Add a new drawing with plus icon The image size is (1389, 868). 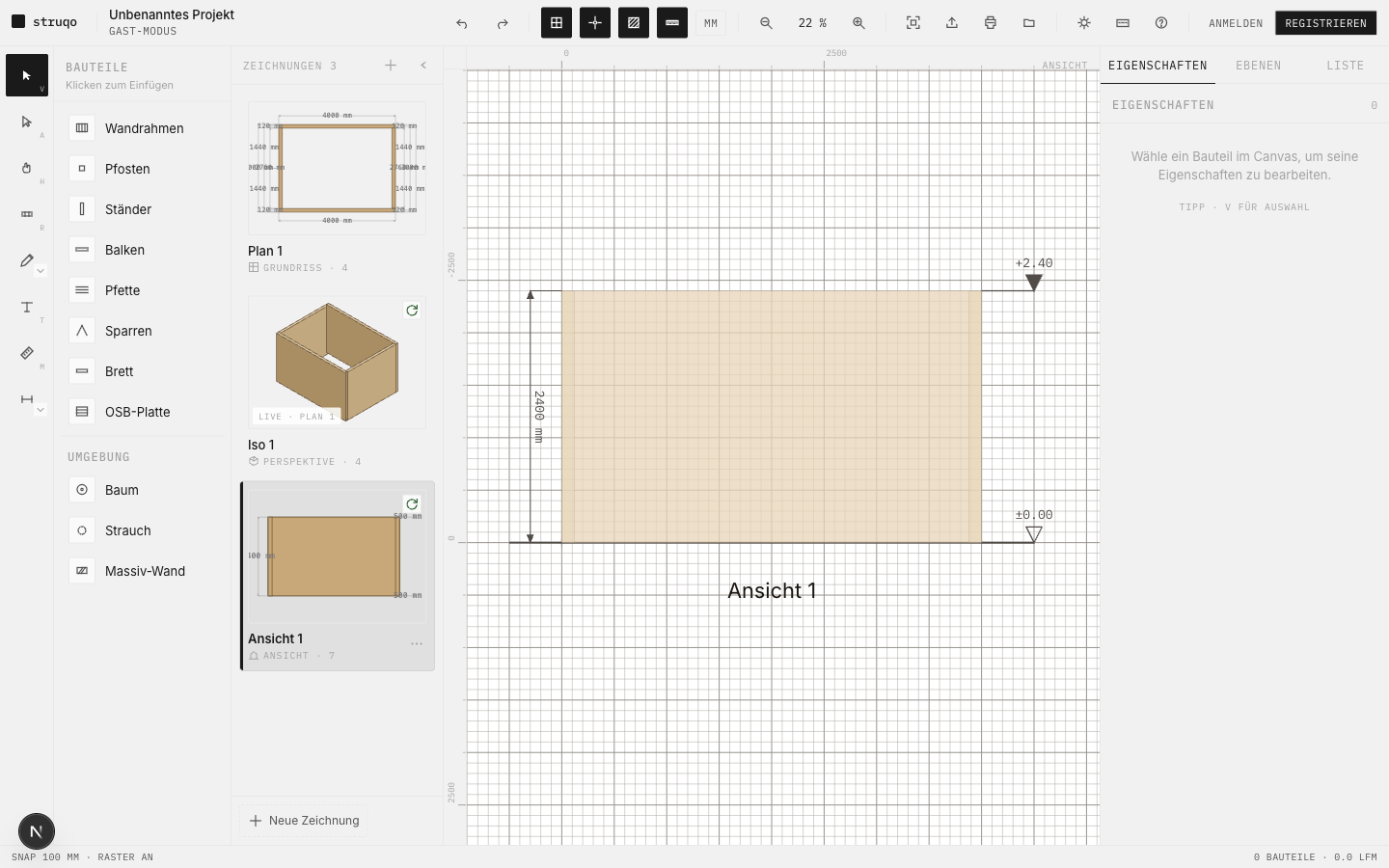point(391,66)
